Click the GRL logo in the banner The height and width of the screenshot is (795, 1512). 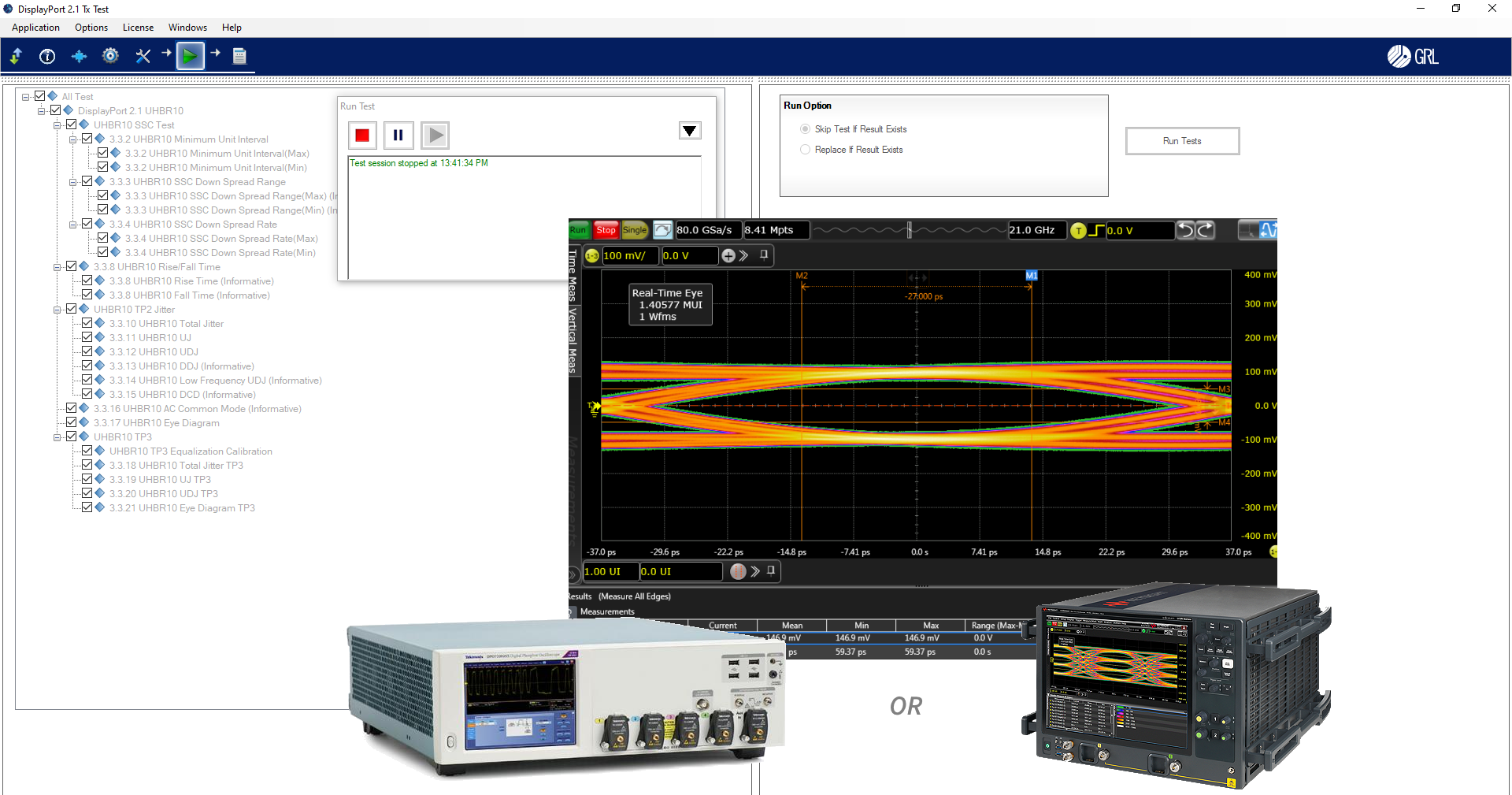(x=1413, y=56)
